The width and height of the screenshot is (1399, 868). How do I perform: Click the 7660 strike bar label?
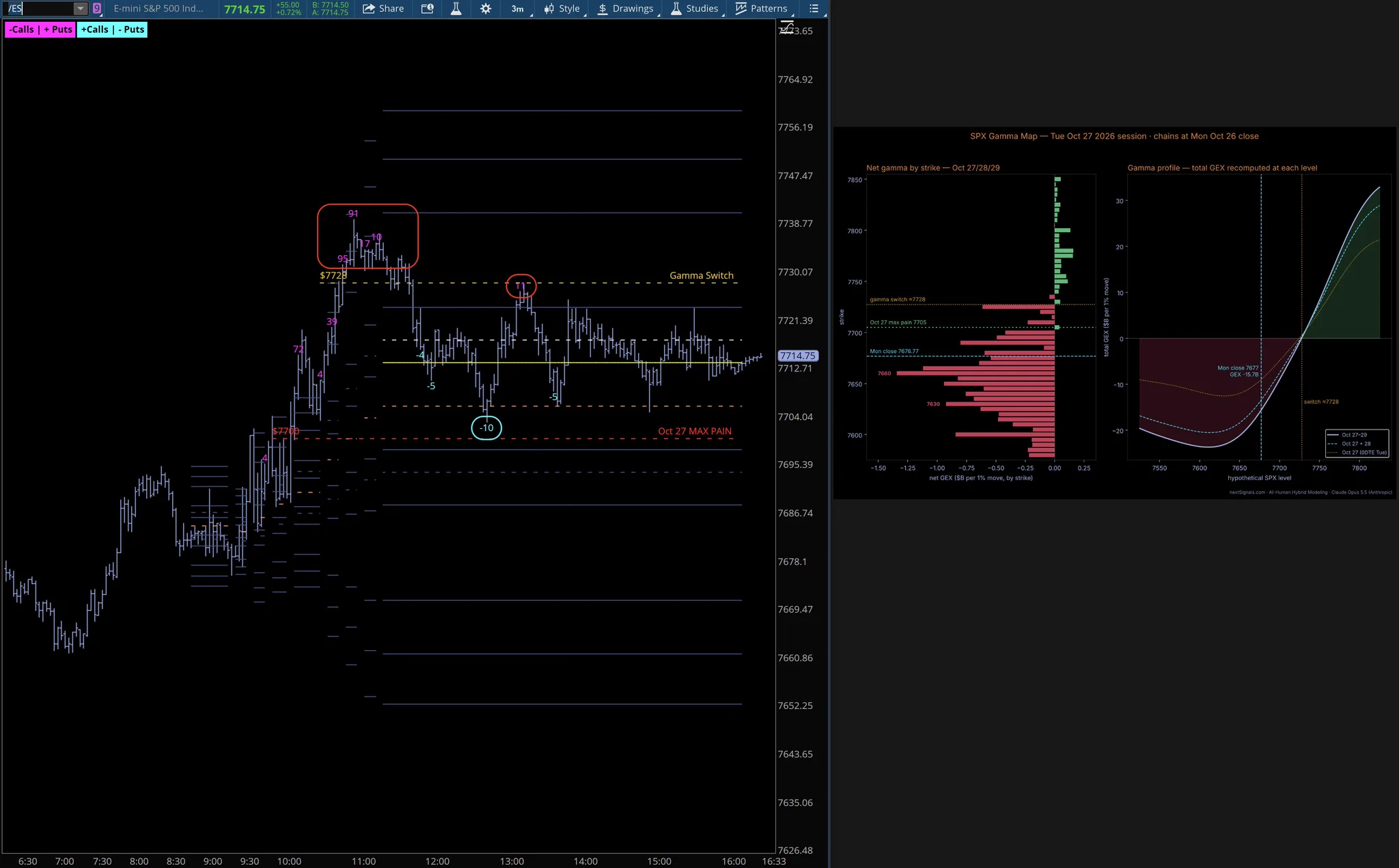[884, 374]
